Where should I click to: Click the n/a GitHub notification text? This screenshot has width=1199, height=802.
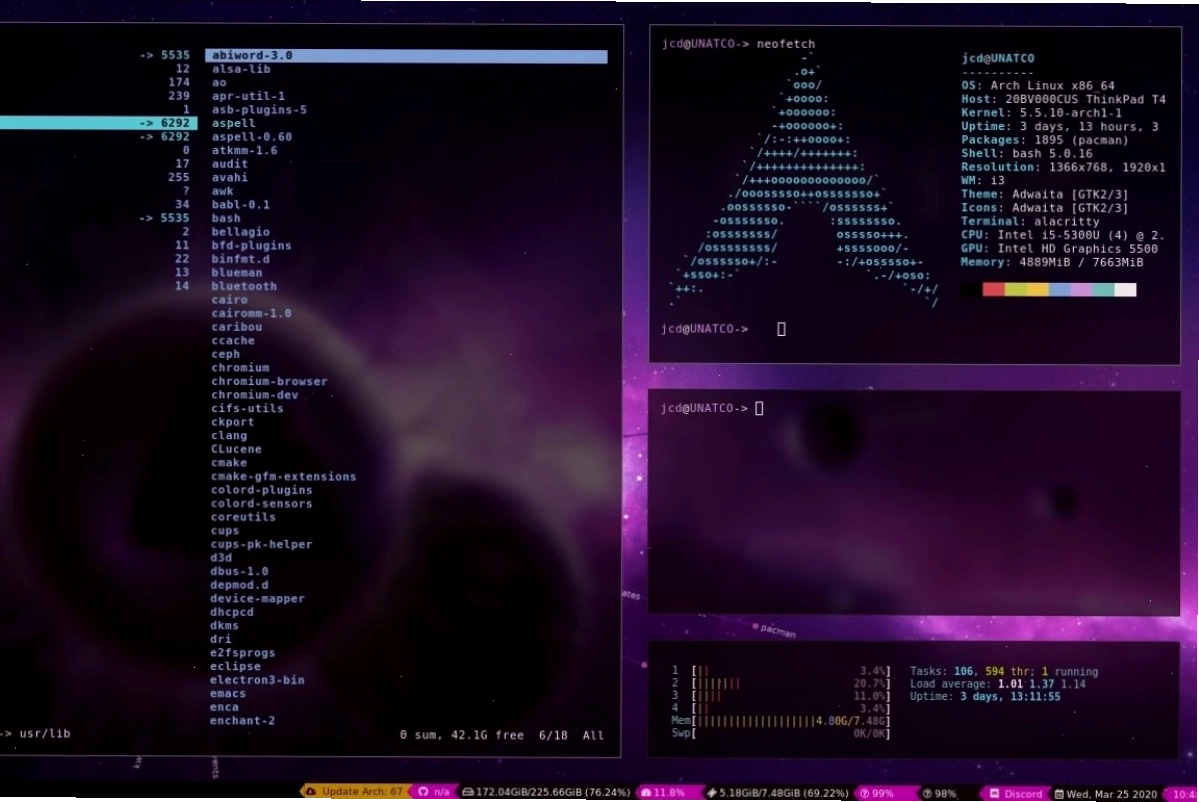(441, 792)
